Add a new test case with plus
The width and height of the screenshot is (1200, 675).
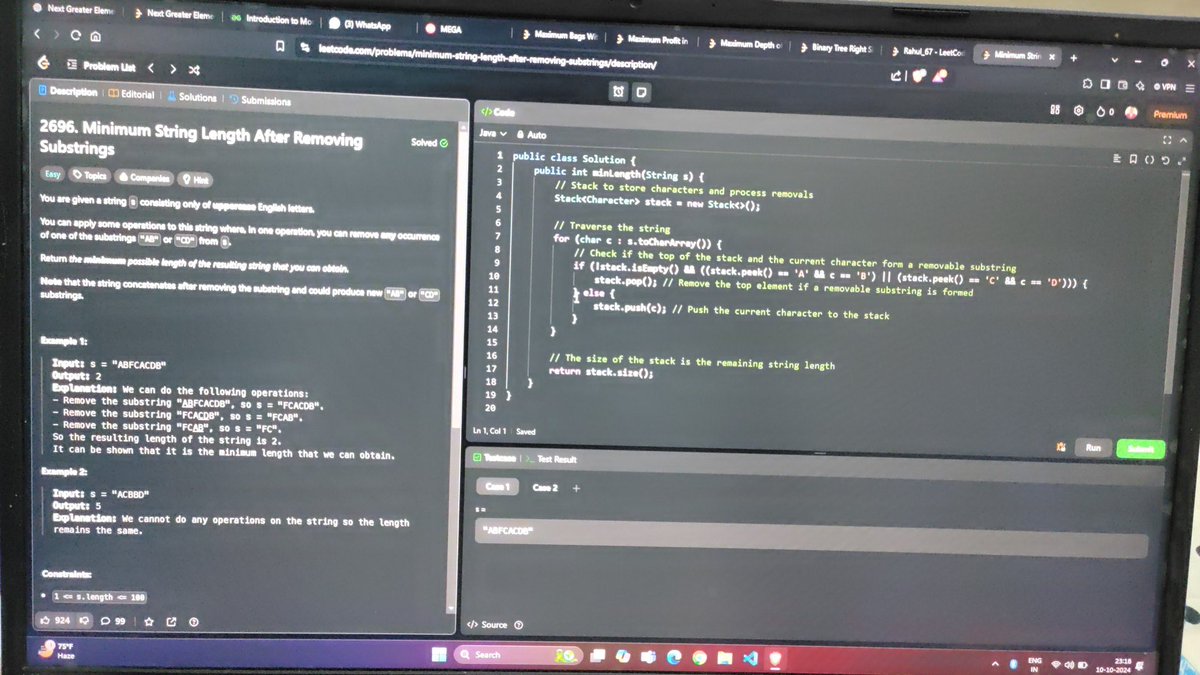(x=576, y=488)
